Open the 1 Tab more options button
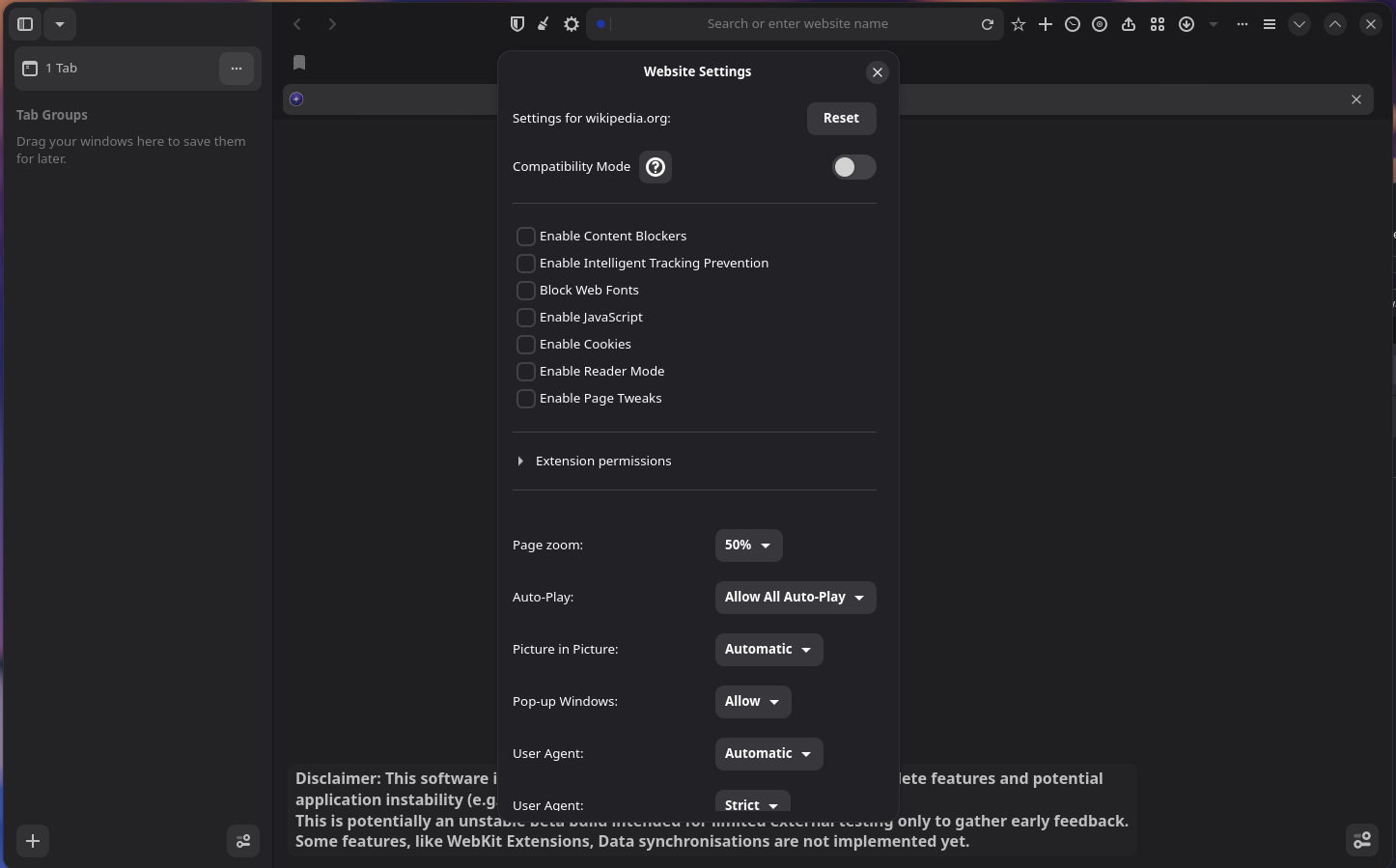1396x868 pixels. 237,69
